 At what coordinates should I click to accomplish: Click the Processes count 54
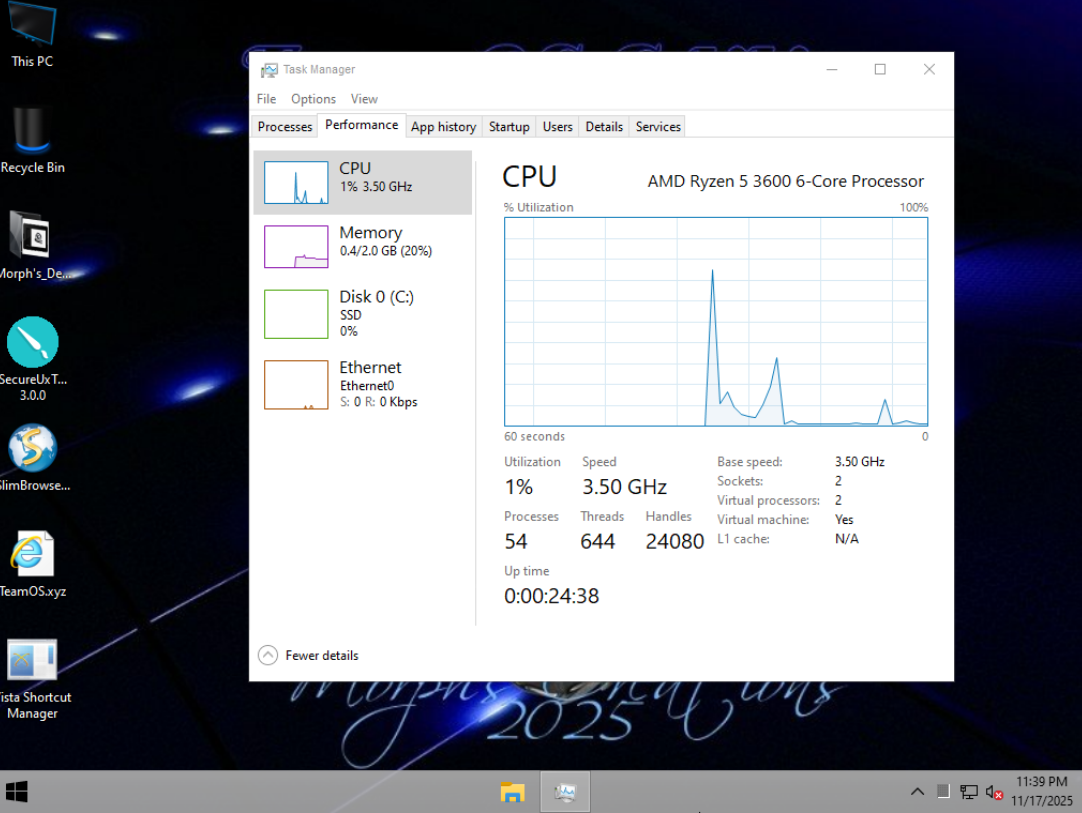515,541
